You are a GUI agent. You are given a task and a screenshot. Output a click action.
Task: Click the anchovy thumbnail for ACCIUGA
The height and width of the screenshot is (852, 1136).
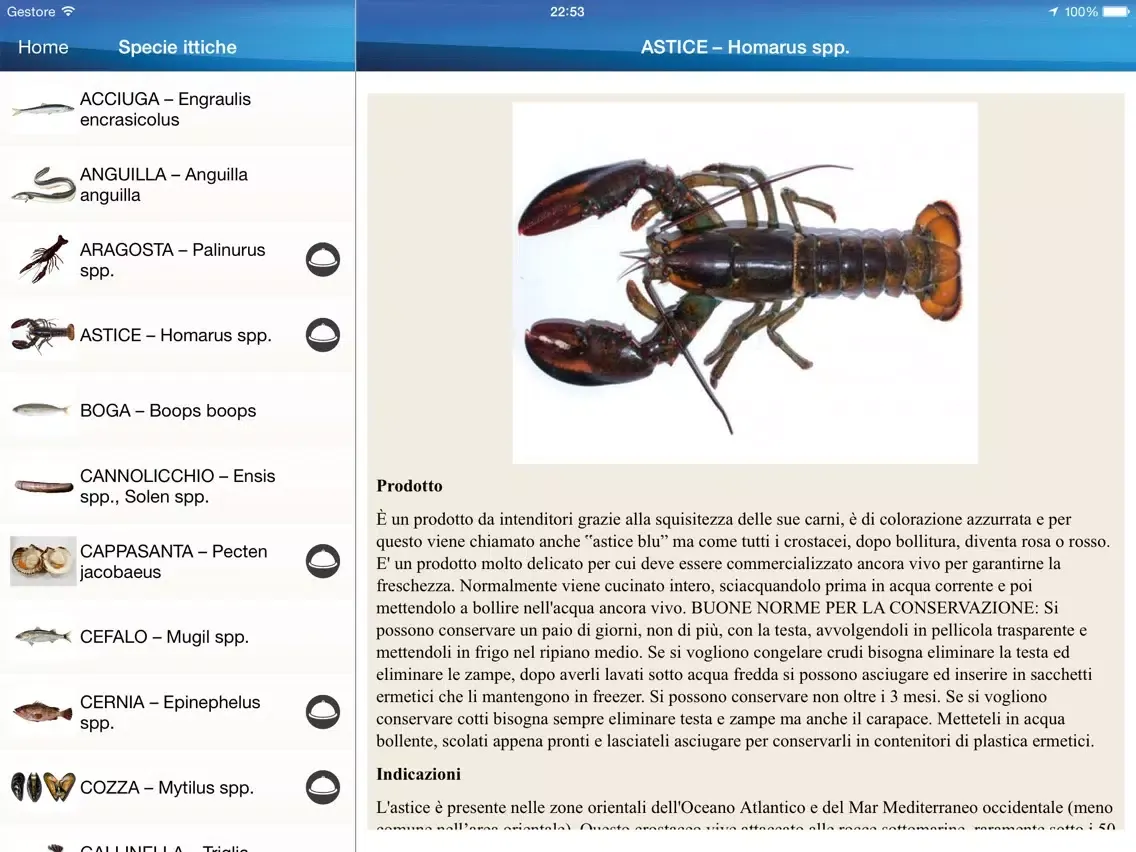coord(43,109)
